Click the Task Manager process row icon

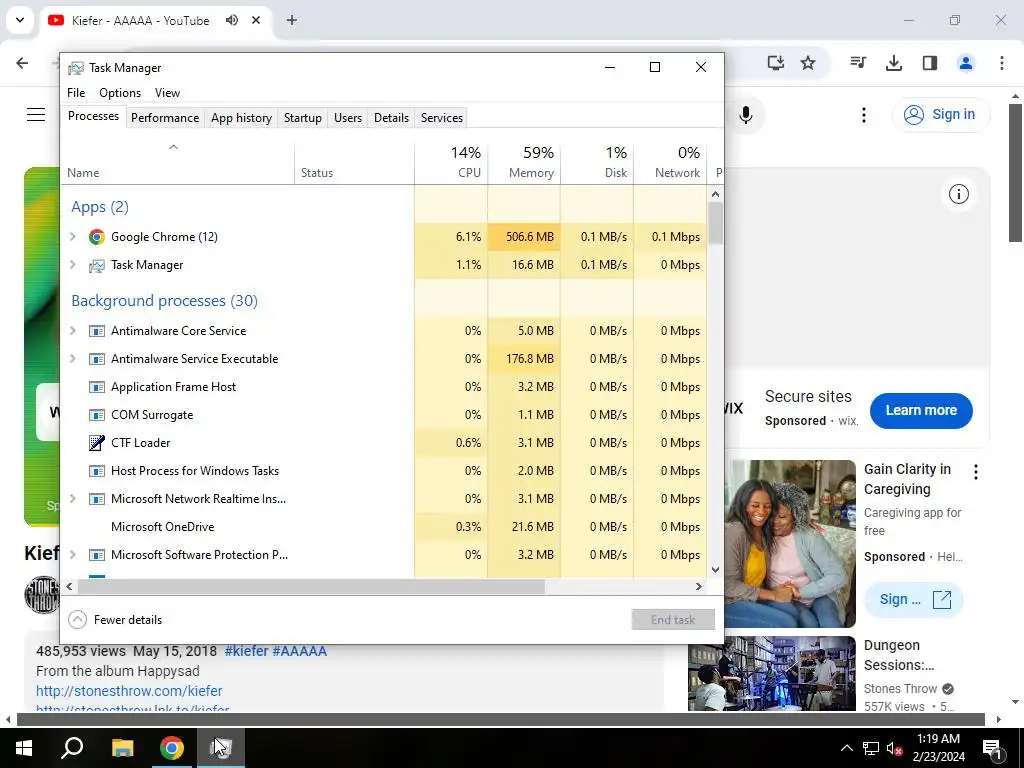97,265
